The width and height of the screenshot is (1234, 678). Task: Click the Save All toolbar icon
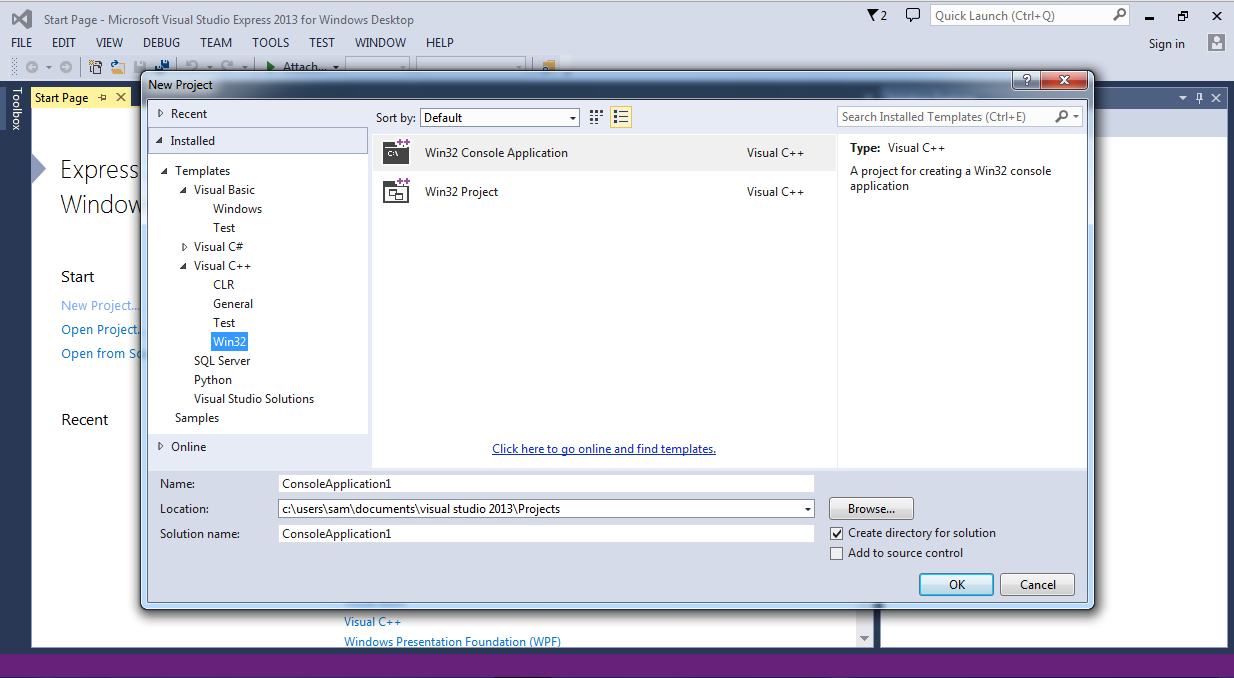[160, 67]
